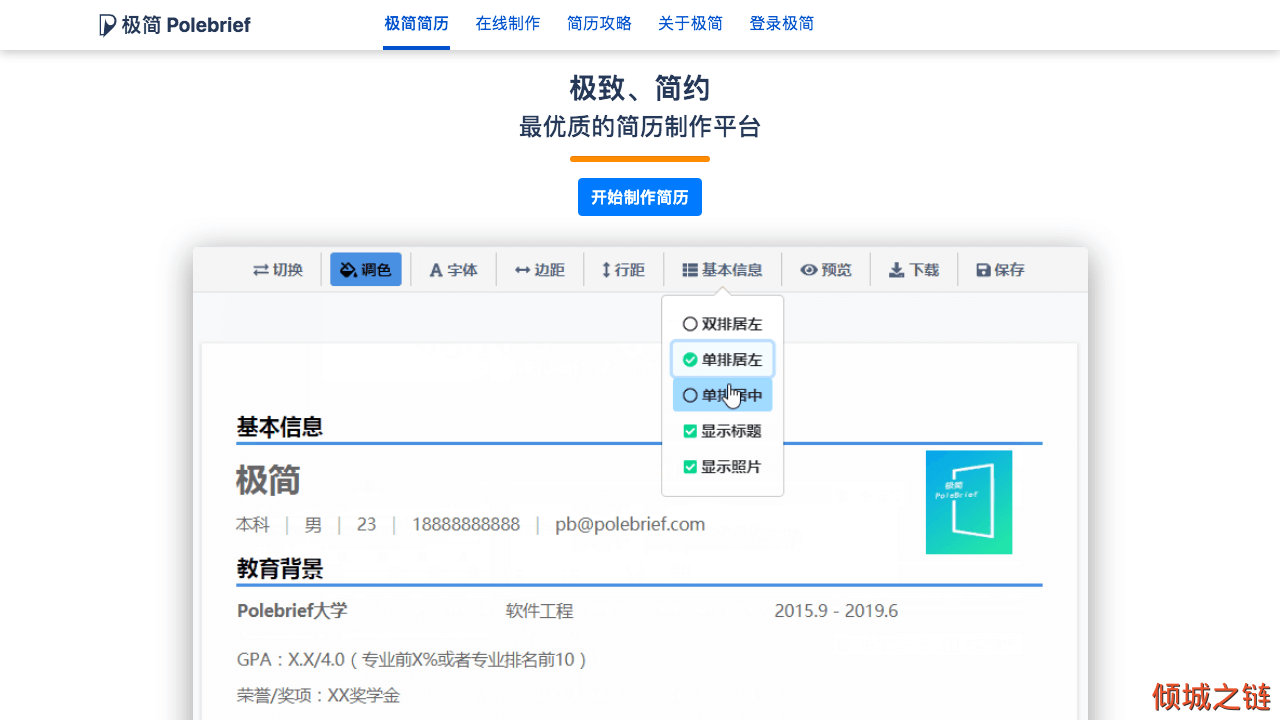Screen dimensions: 1280x720
Task: Click the 软件工程 major text
Action: [x=540, y=611]
